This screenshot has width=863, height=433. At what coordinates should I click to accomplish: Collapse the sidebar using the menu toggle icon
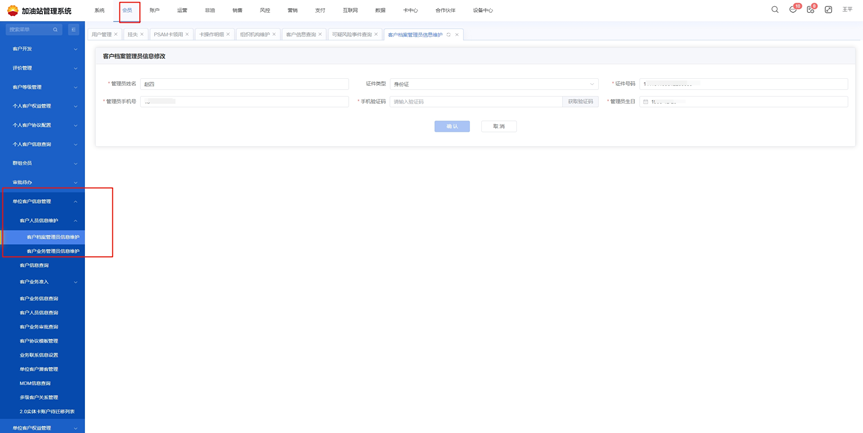click(x=73, y=30)
